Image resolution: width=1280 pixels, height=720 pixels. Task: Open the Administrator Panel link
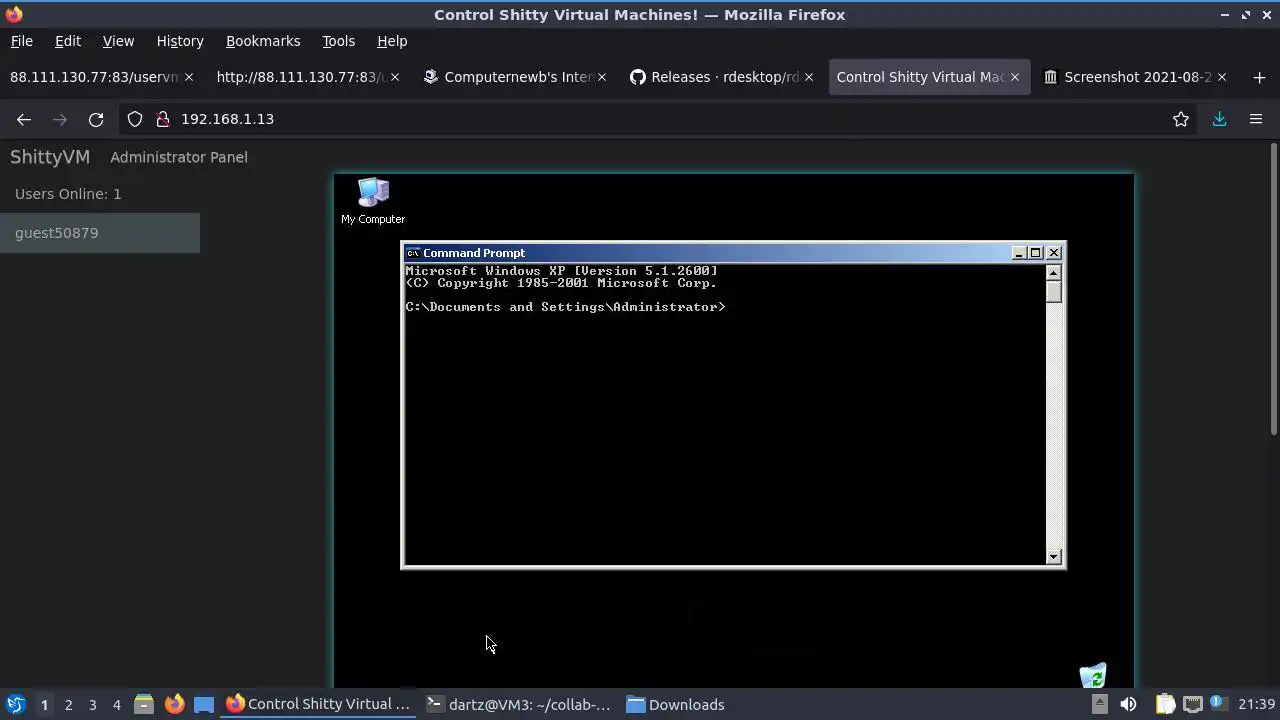coord(179,157)
